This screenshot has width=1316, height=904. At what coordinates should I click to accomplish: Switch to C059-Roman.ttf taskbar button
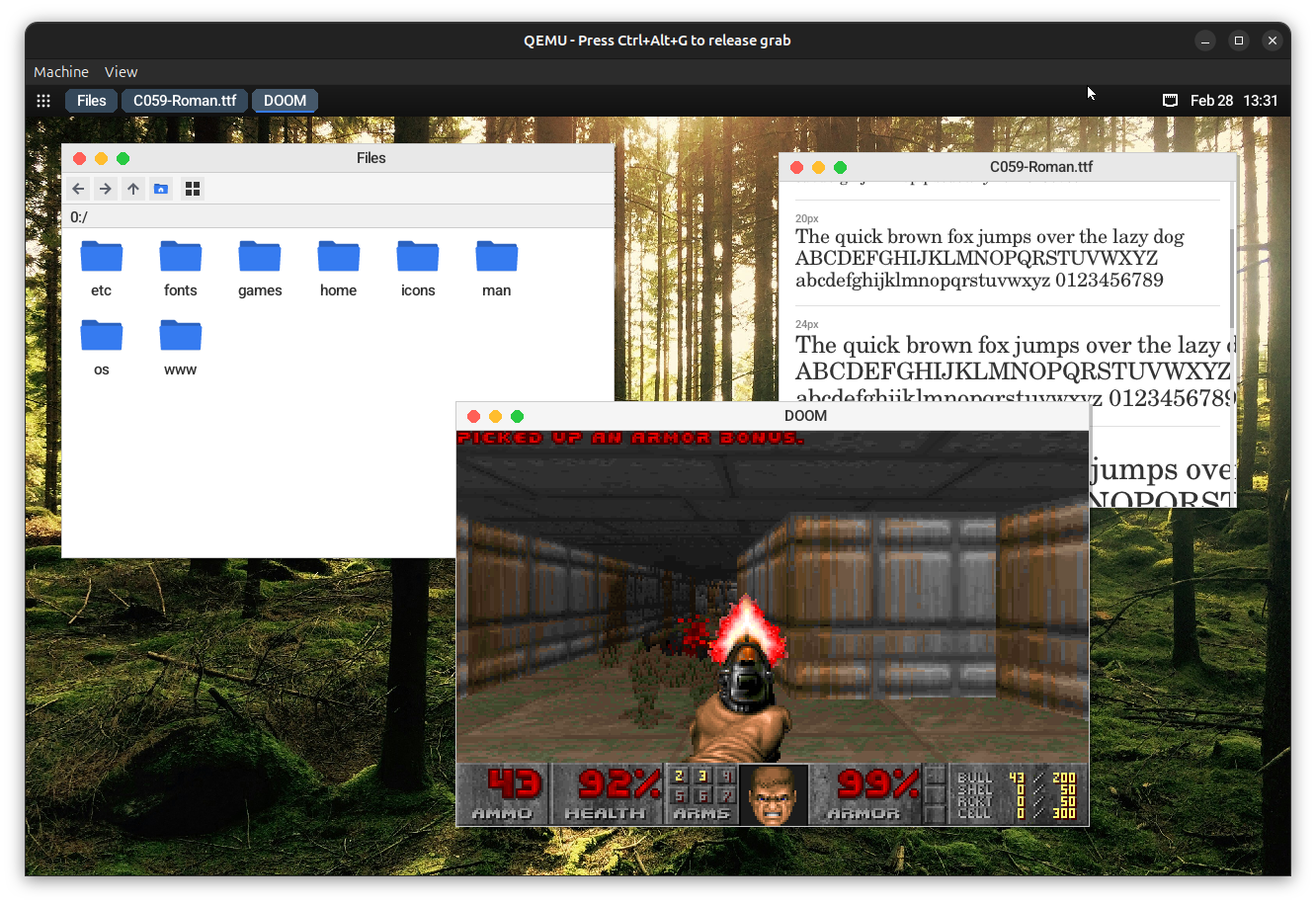click(185, 101)
